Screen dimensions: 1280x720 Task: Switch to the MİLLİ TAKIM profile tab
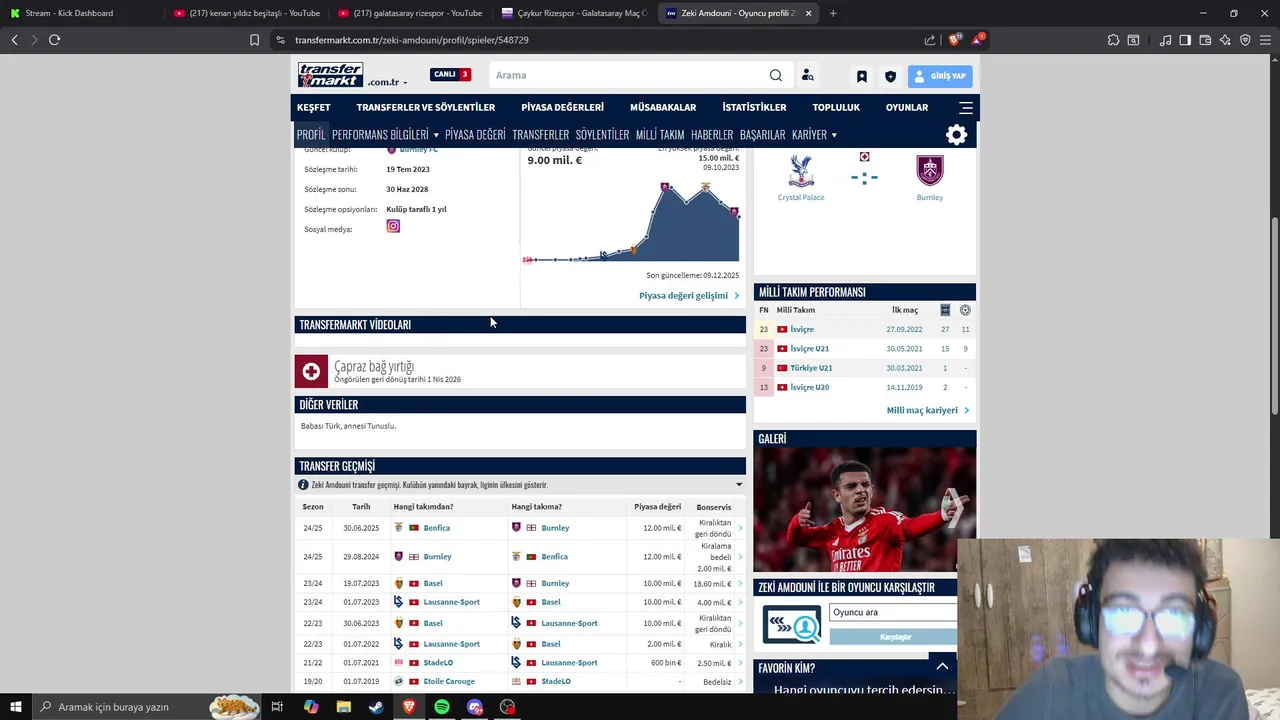[x=660, y=135]
